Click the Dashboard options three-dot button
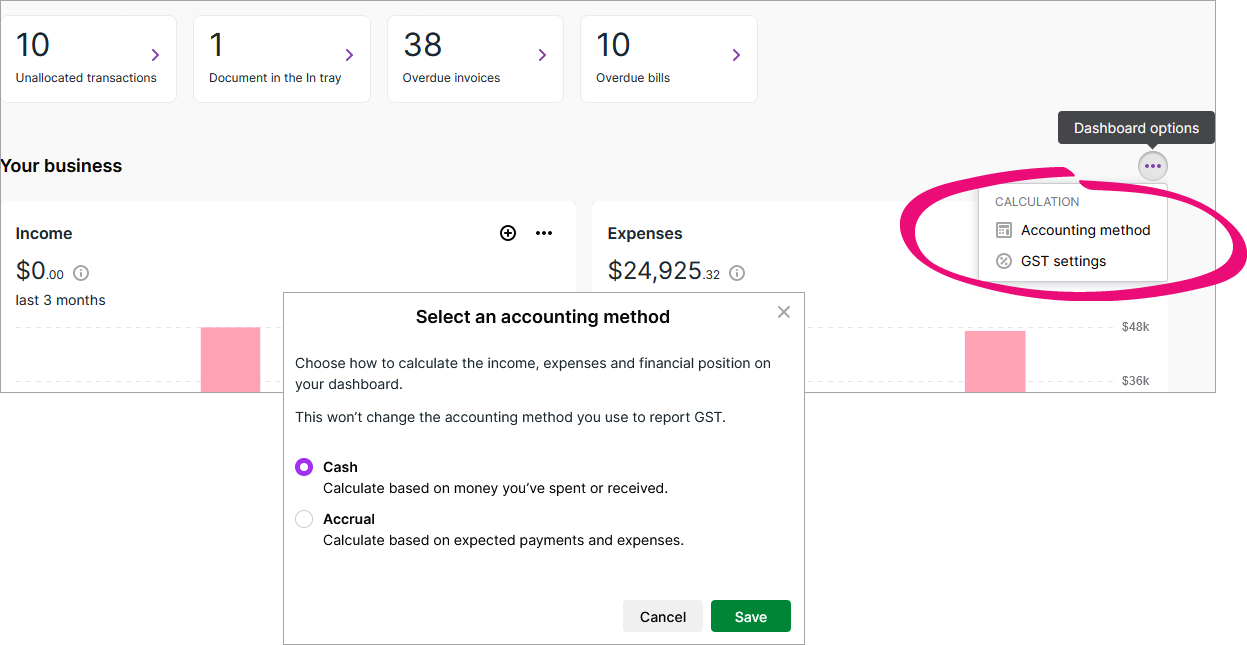Image resolution: width=1247 pixels, height=645 pixels. [1152, 166]
